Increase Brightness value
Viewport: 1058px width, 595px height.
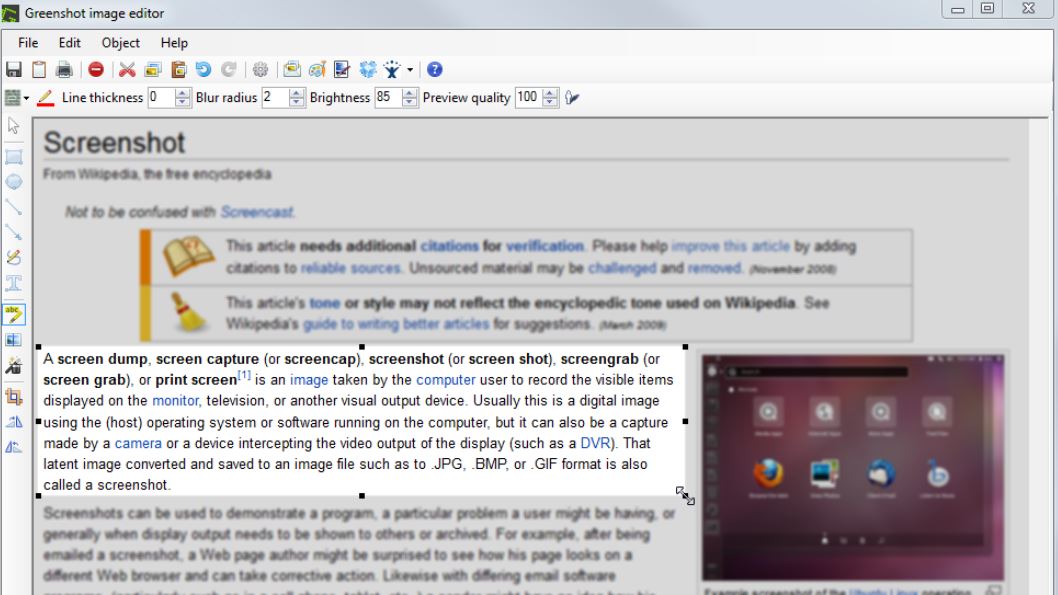(x=410, y=93)
